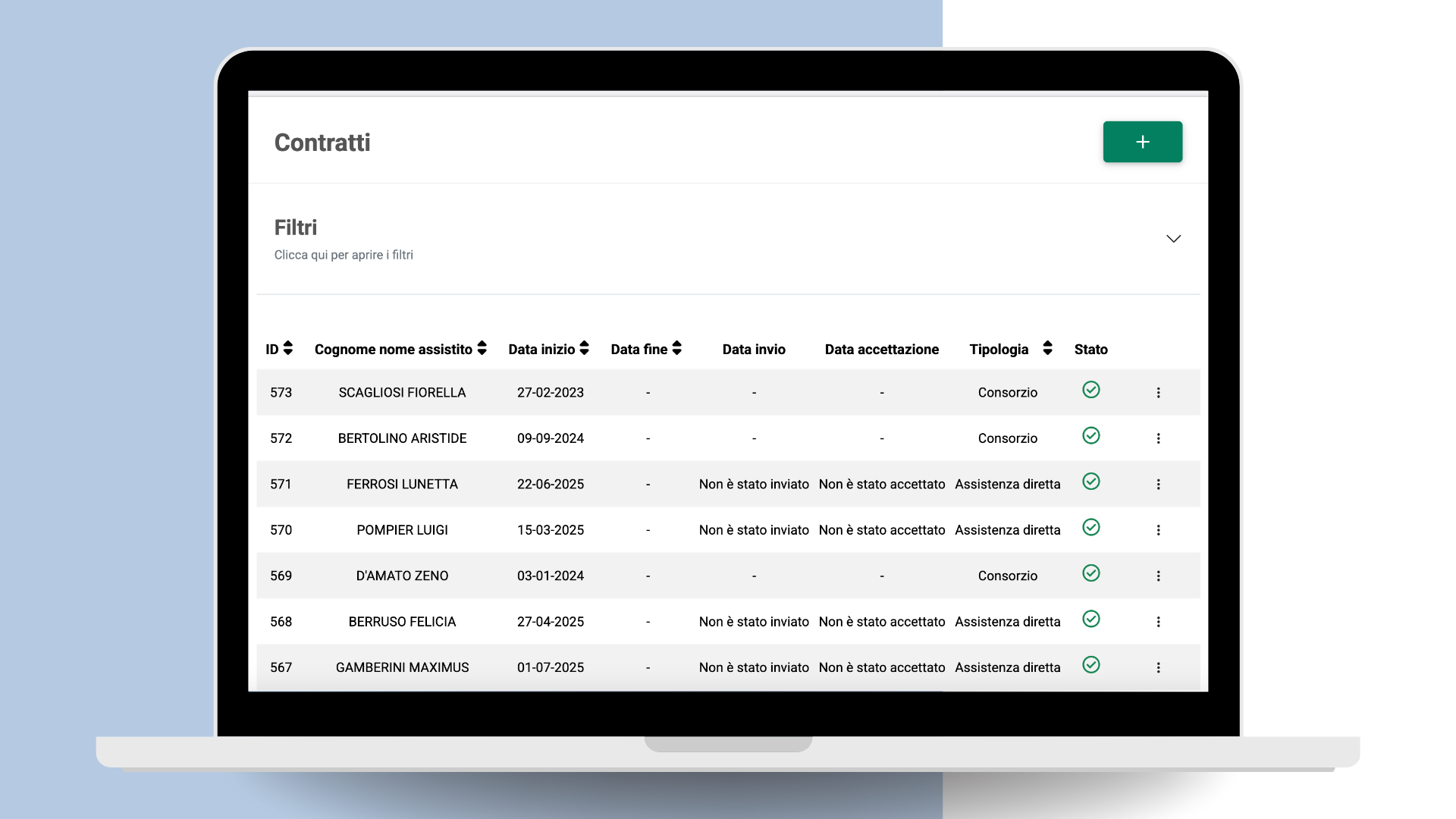Sort by Data fine arrows
Viewport: 1456px width, 819px height.
(677, 348)
